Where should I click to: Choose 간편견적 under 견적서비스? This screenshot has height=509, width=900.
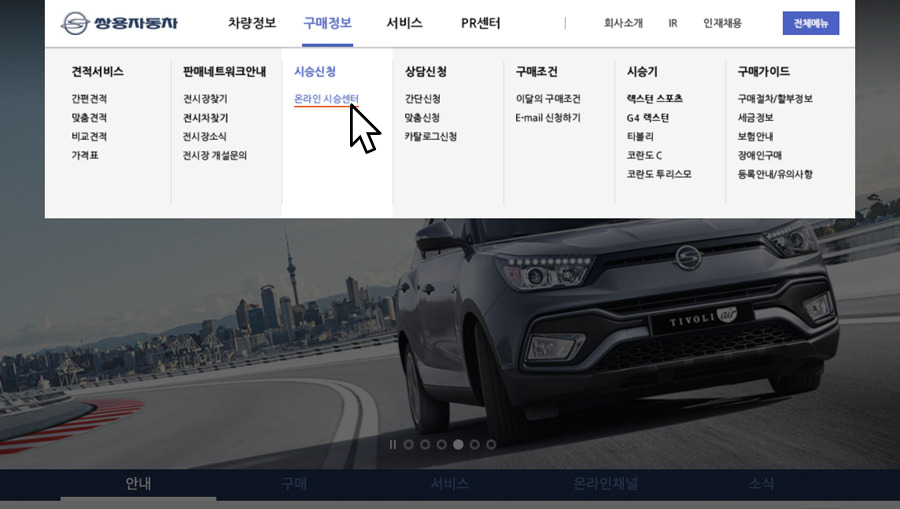tap(89, 99)
